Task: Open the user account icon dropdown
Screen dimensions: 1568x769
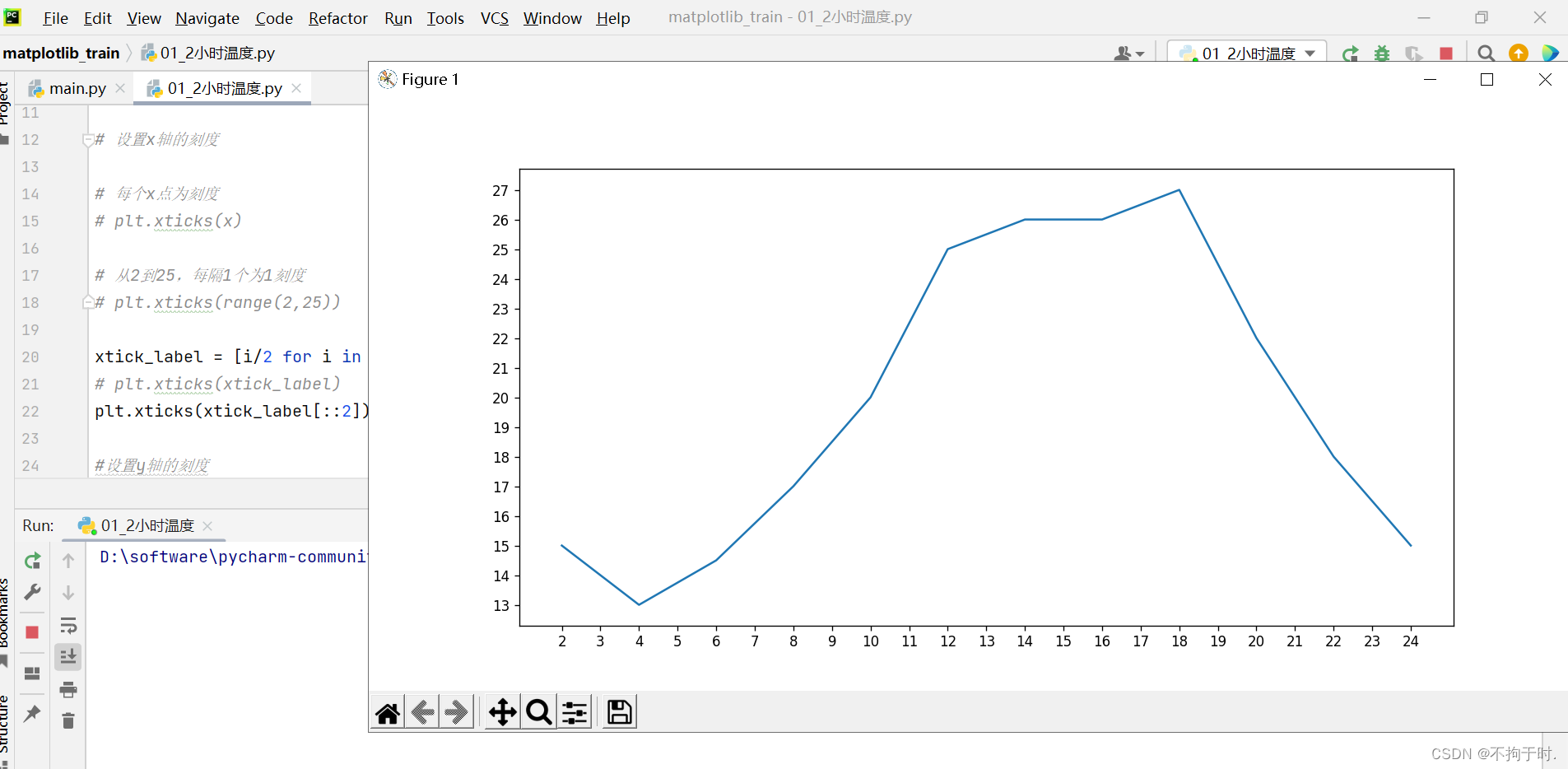Action: click(x=1128, y=54)
